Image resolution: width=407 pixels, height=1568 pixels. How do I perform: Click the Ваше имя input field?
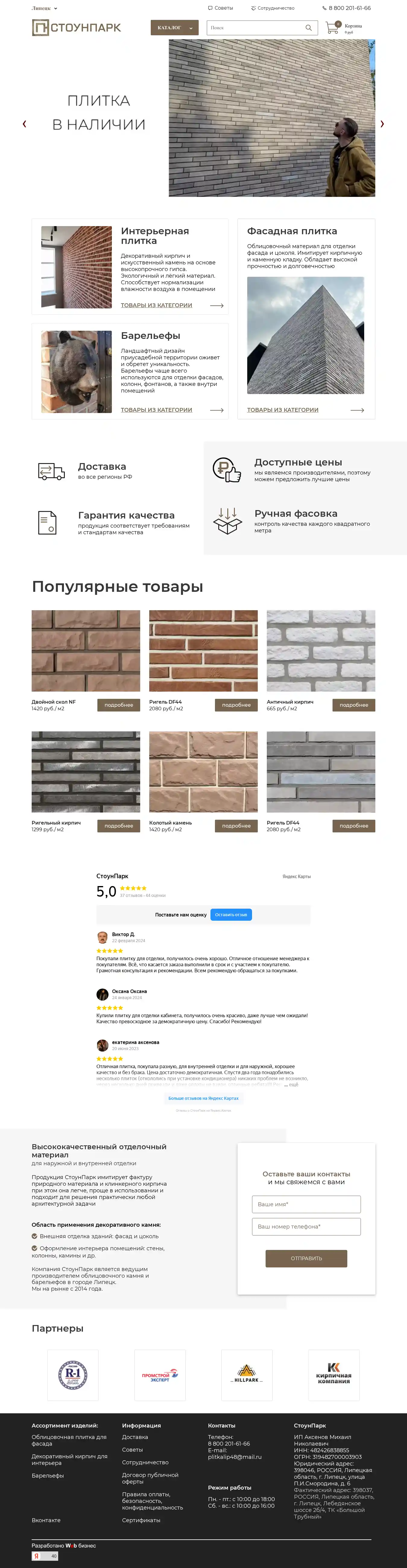[307, 1204]
